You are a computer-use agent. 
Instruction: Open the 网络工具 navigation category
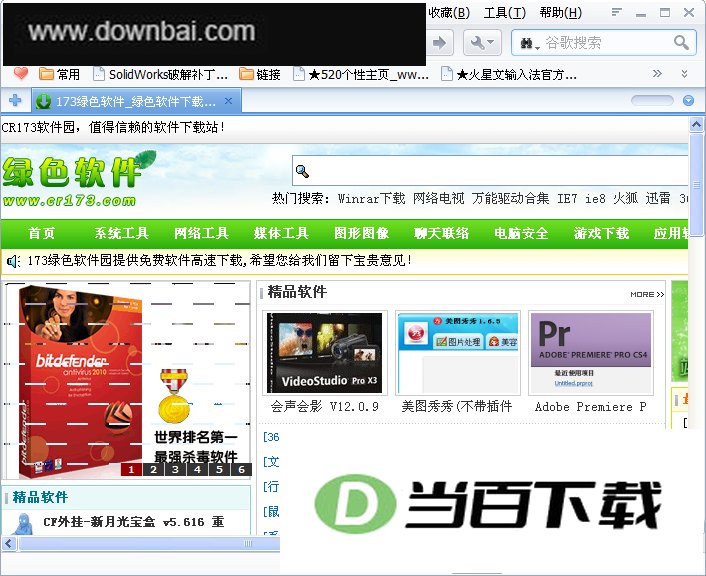pos(201,233)
